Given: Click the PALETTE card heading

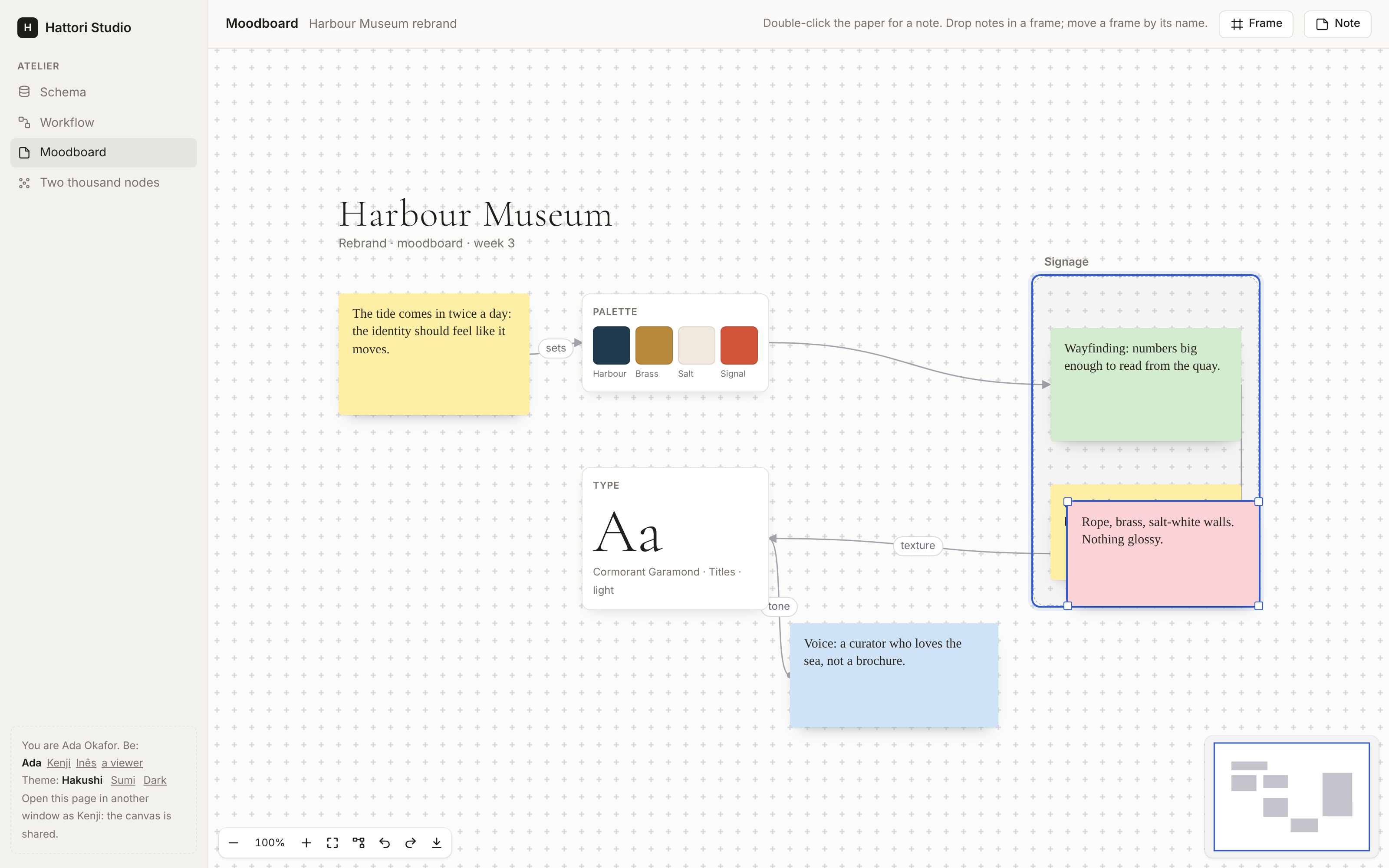Looking at the screenshot, I should click(615, 312).
